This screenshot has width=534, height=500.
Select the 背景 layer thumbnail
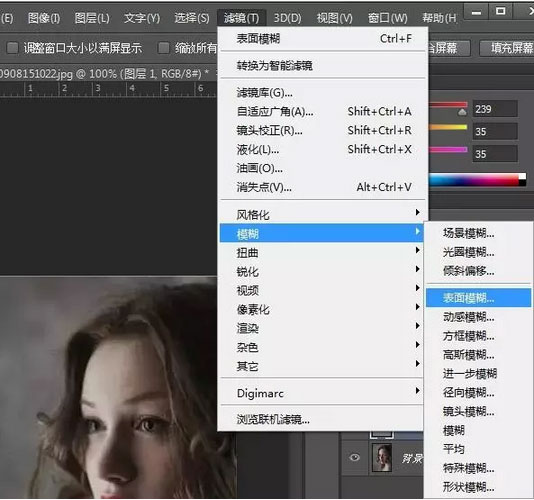[x=382, y=457]
